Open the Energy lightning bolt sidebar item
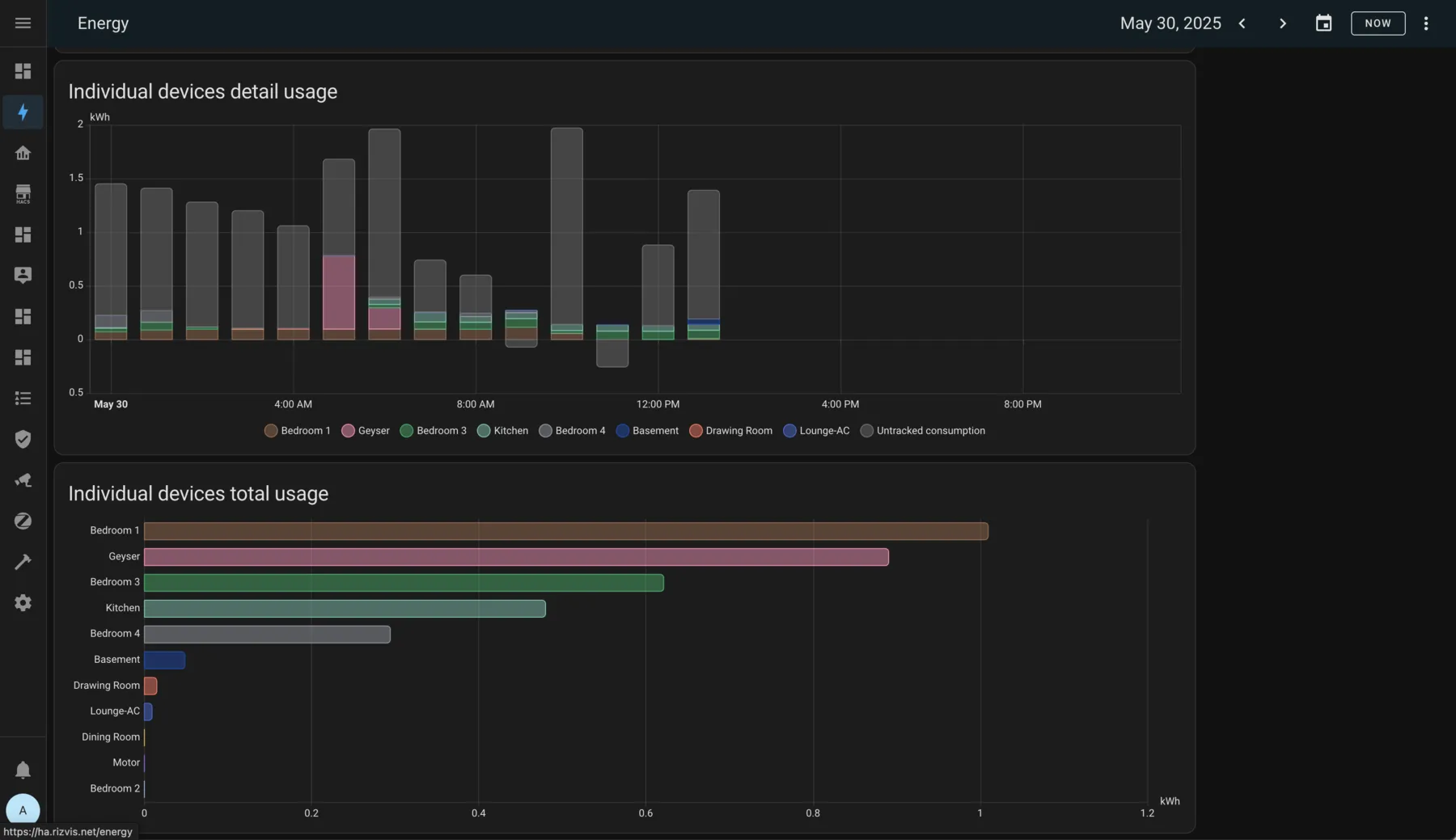1456x840 pixels. pos(23,112)
